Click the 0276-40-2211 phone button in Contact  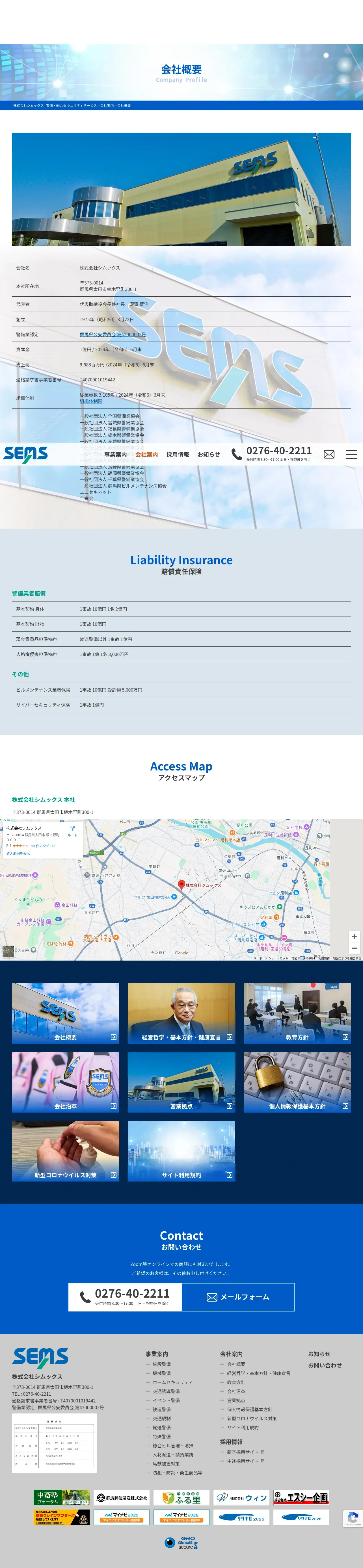pos(125,1297)
